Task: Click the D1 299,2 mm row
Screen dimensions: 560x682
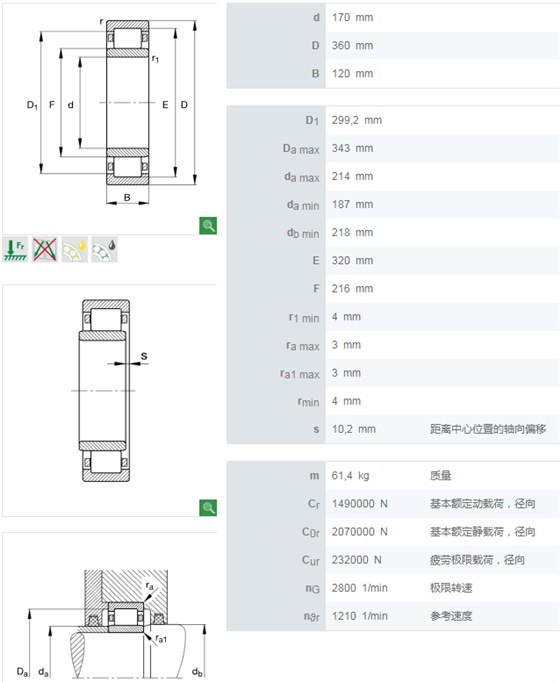Action: coord(393,120)
